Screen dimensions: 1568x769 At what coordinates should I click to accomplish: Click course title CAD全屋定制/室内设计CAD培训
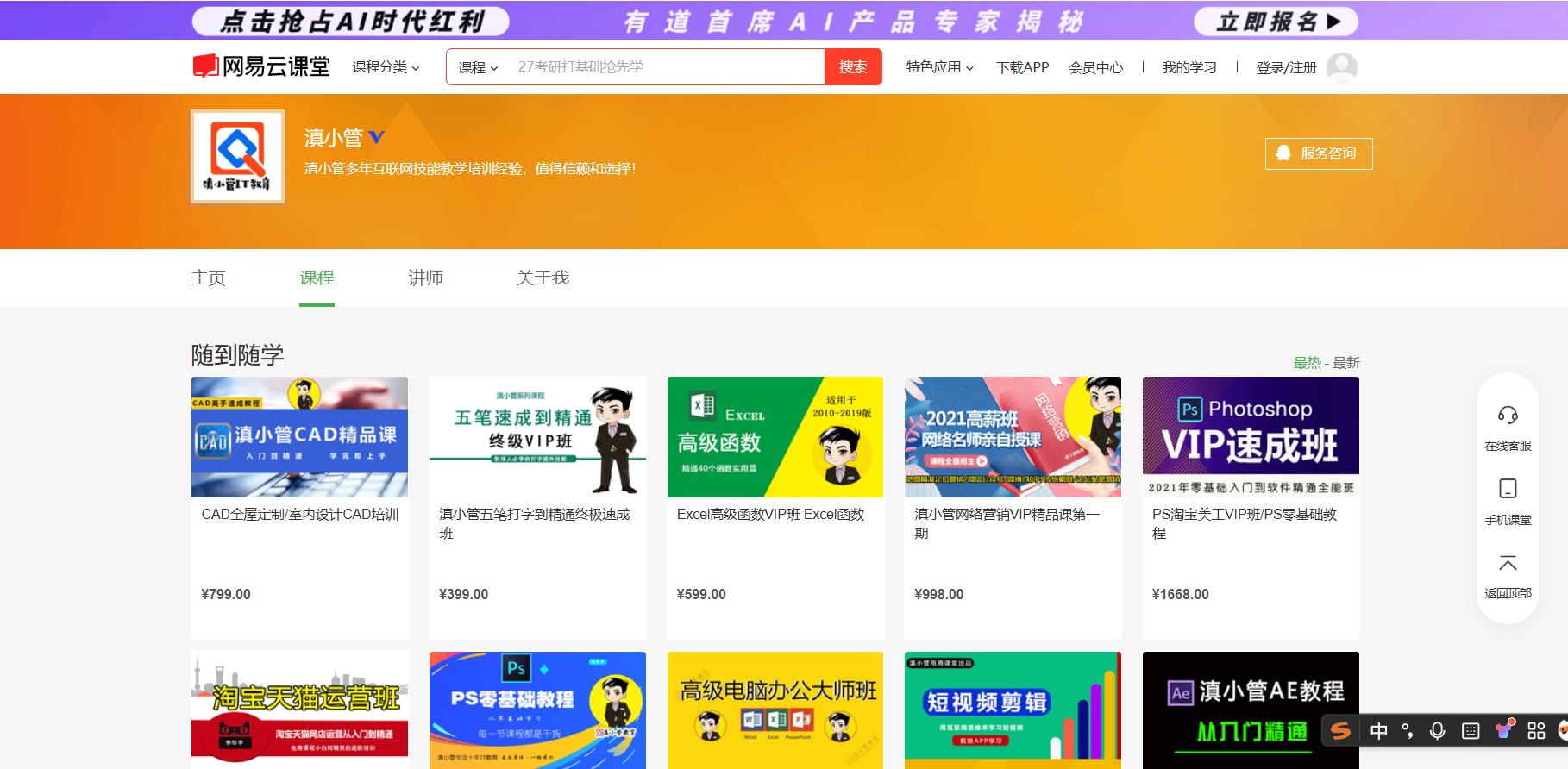point(300,515)
